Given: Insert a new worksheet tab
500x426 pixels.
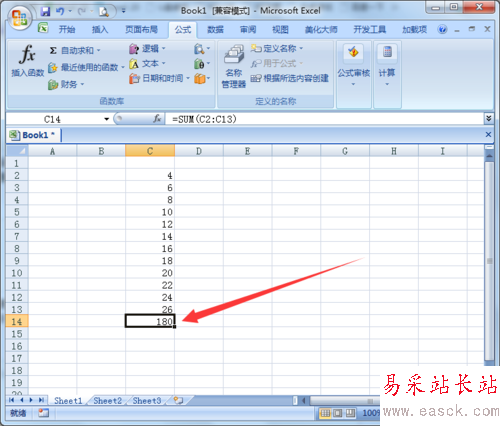Looking at the screenshot, I should point(179,400).
